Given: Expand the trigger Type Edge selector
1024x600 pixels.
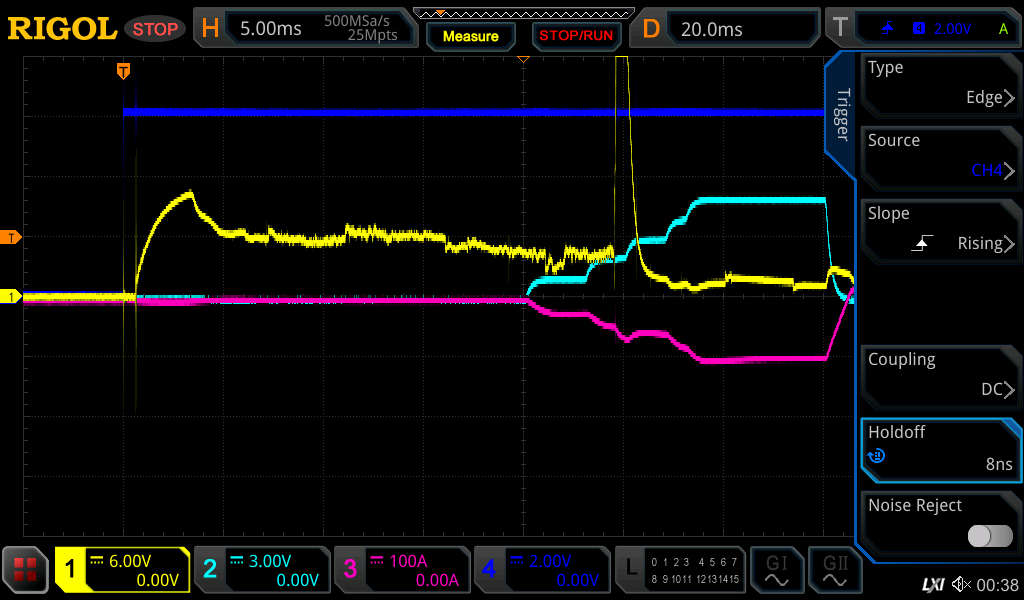Looking at the screenshot, I should click(x=940, y=84).
